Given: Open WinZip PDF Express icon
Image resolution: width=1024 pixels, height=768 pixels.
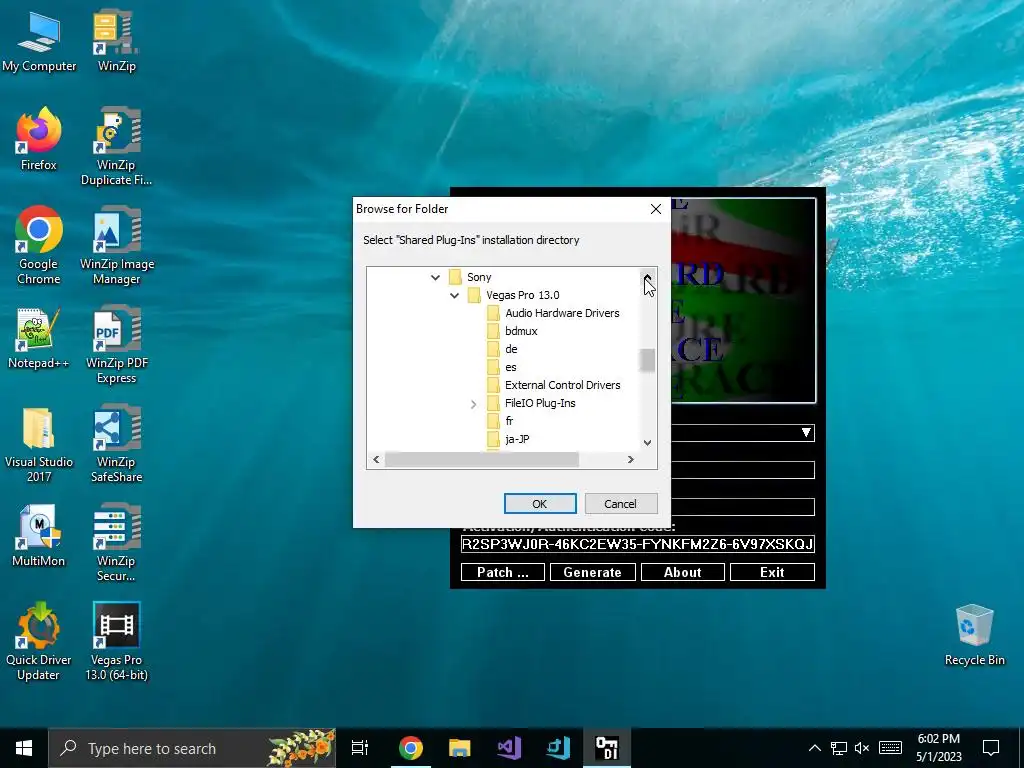Looking at the screenshot, I should [x=116, y=345].
